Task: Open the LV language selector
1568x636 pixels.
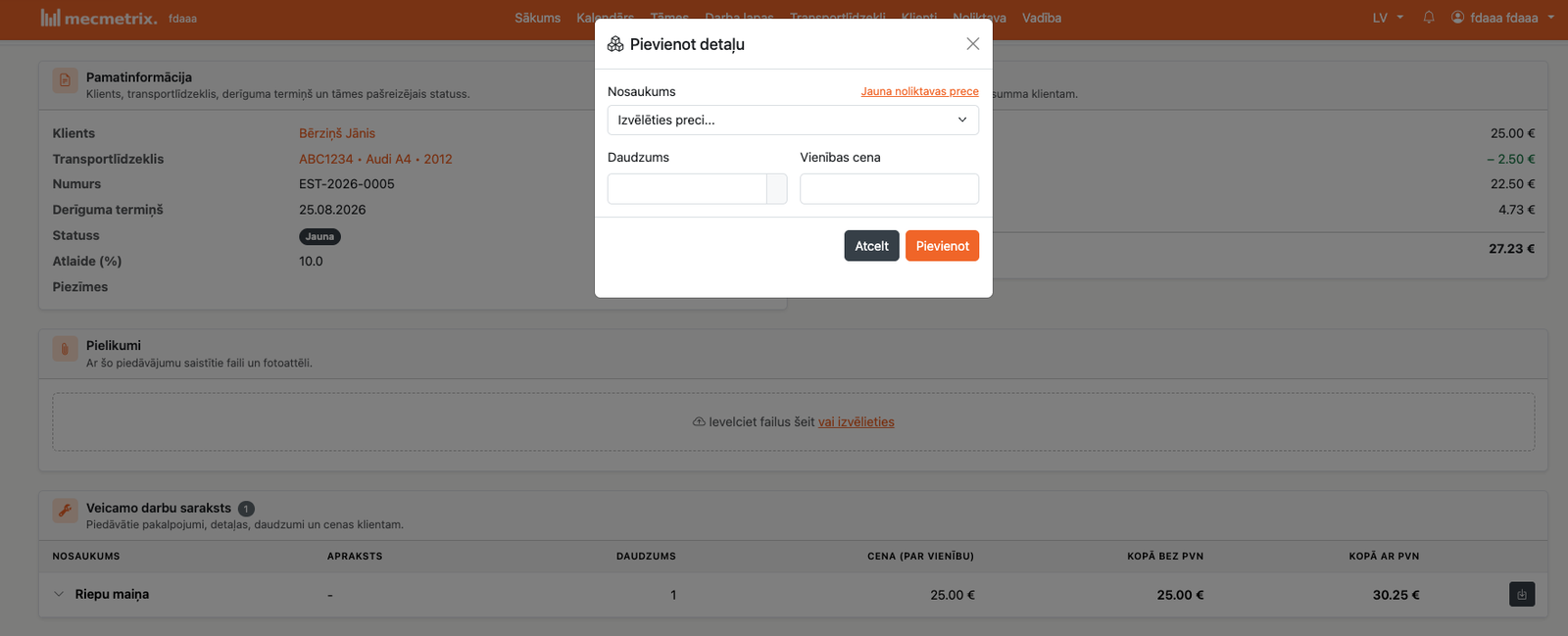Action: coord(1388,18)
